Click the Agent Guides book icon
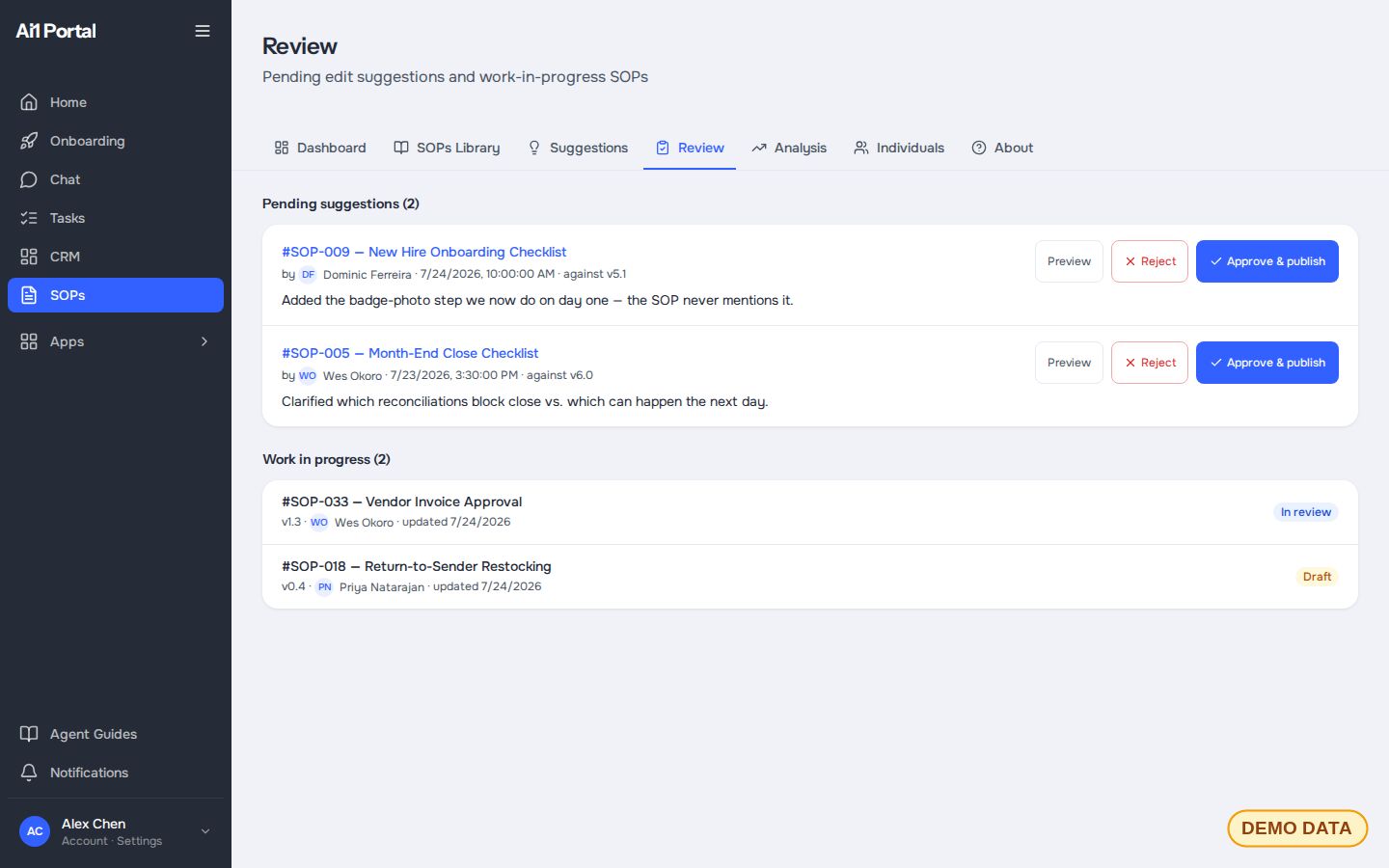The height and width of the screenshot is (868, 1389). tap(29, 734)
